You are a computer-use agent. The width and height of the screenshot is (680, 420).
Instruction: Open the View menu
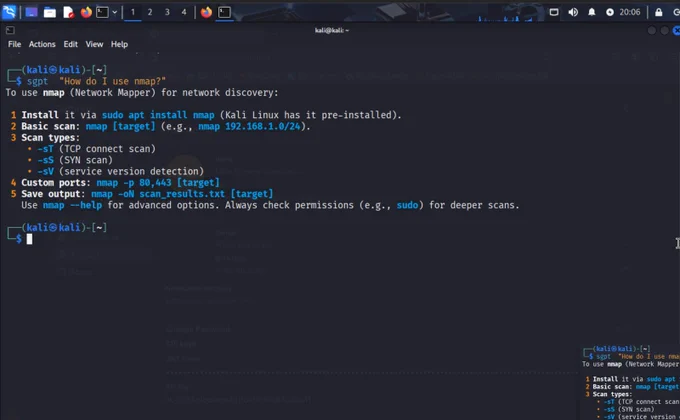(x=94, y=44)
